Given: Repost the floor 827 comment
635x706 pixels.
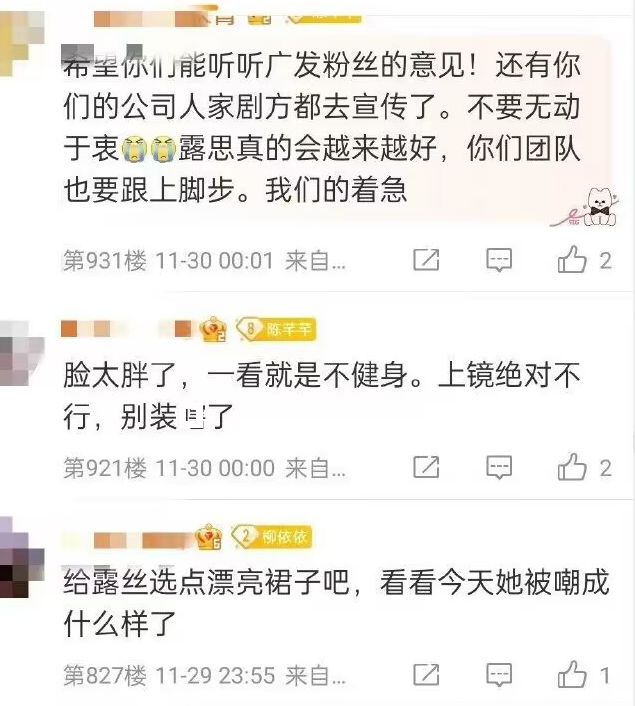Looking at the screenshot, I should click(x=426, y=674).
